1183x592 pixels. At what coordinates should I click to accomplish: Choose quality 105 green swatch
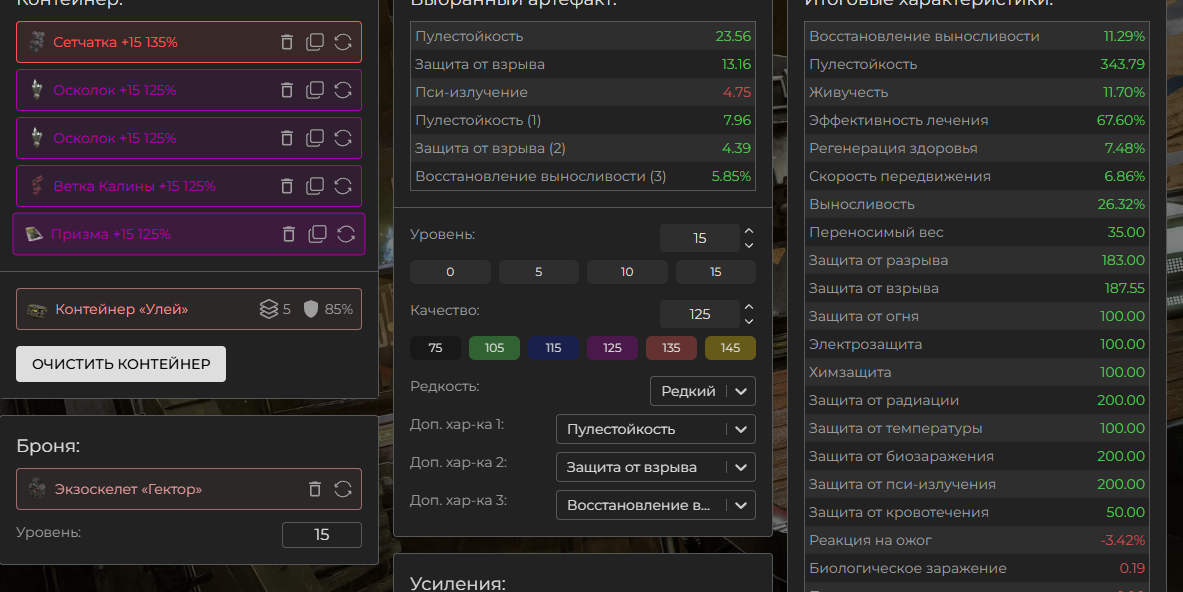(x=494, y=348)
